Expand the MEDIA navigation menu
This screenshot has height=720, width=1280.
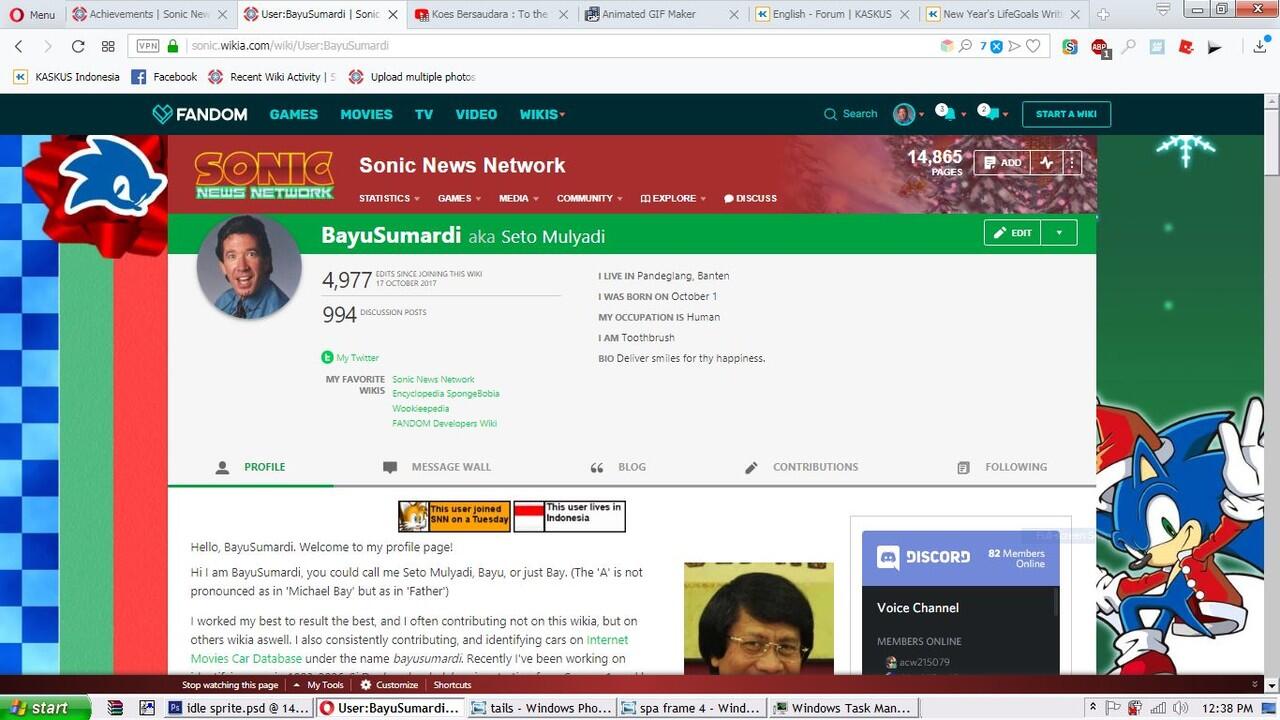pos(519,198)
